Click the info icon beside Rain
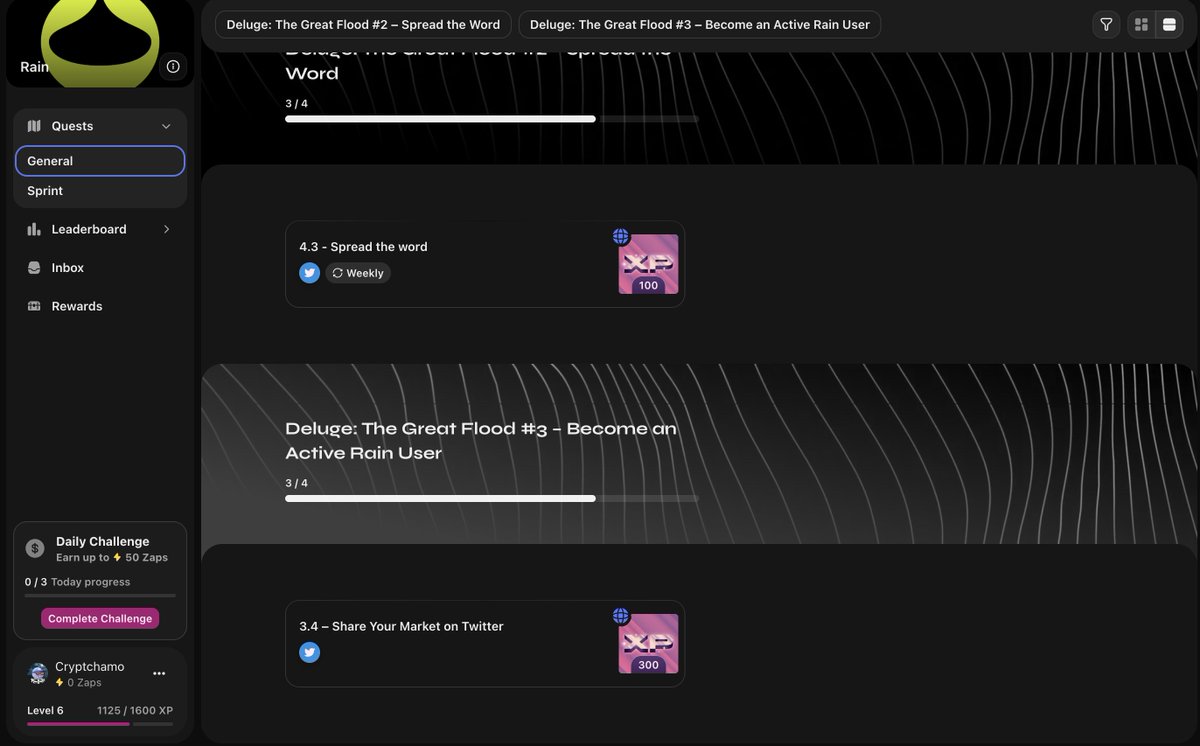1200x746 pixels. [x=173, y=66]
